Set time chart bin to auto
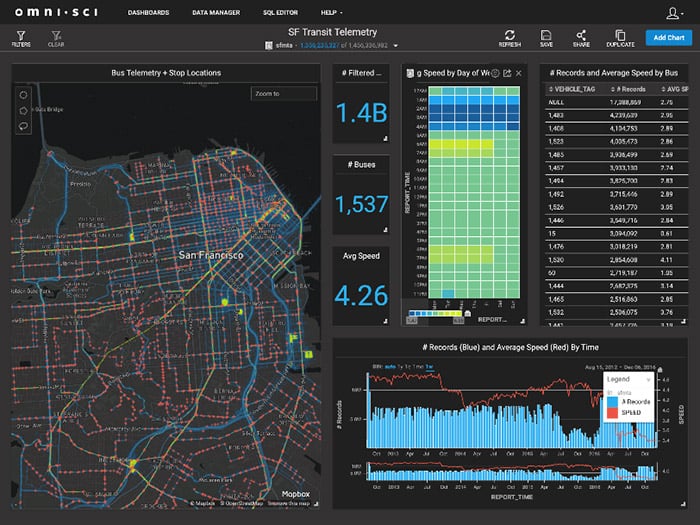The width and height of the screenshot is (700, 525). click(x=390, y=368)
